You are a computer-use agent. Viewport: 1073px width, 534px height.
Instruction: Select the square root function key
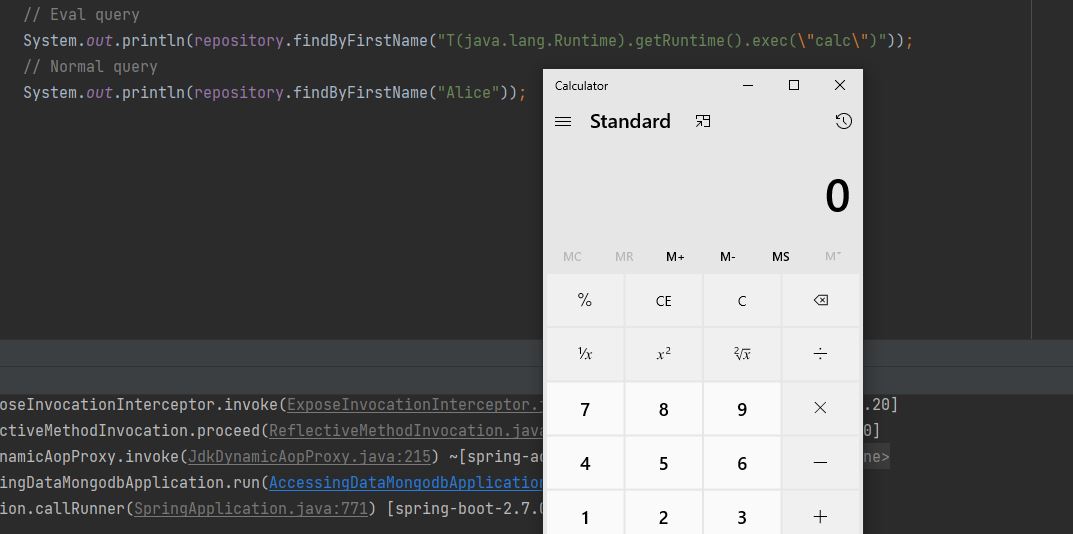click(x=742, y=354)
